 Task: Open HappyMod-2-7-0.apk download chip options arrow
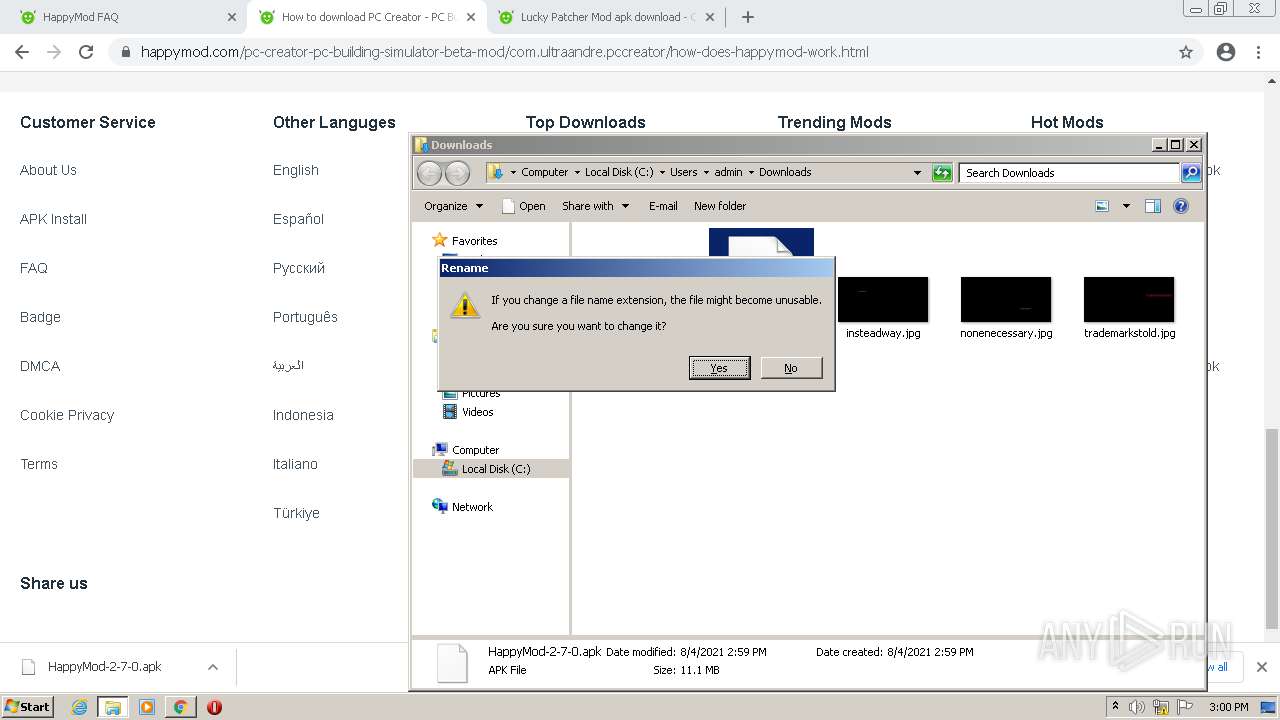pyautogui.click(x=213, y=667)
